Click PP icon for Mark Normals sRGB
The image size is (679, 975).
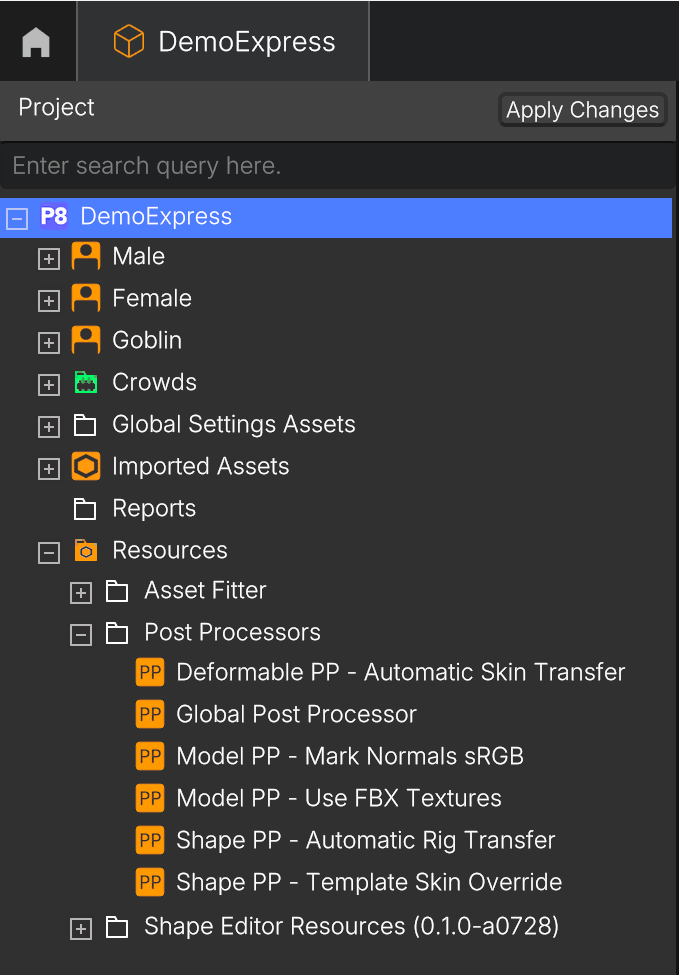point(150,757)
